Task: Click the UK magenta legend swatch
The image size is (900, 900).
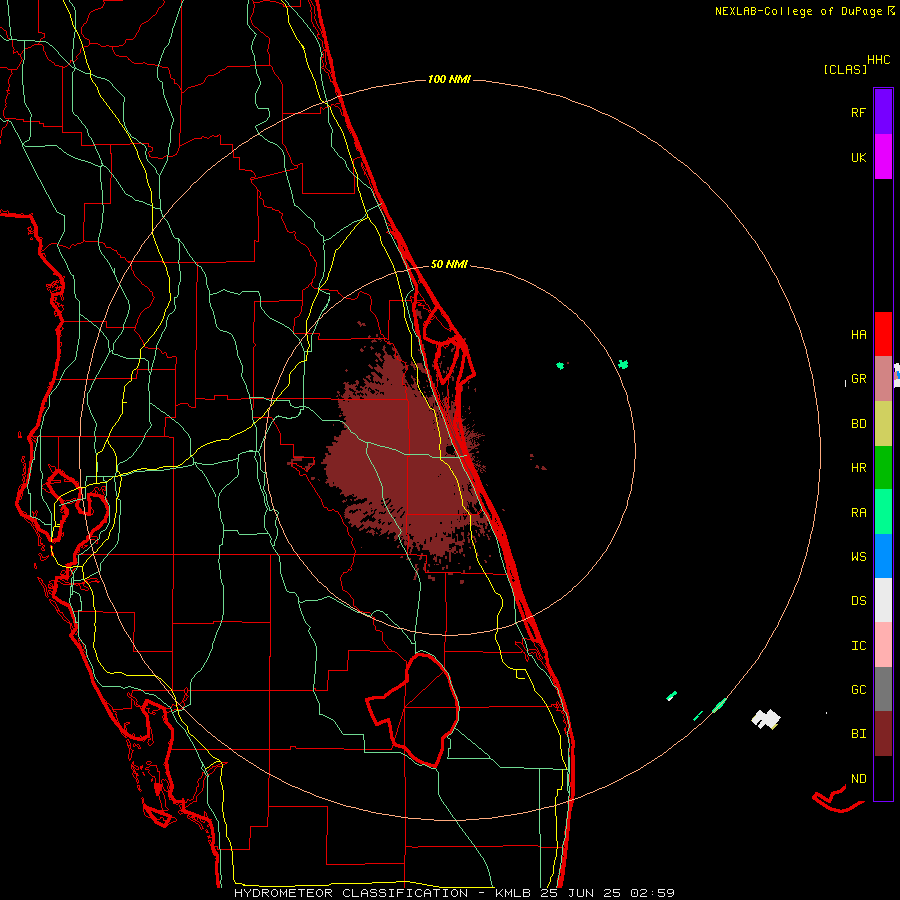Action: tap(883, 157)
